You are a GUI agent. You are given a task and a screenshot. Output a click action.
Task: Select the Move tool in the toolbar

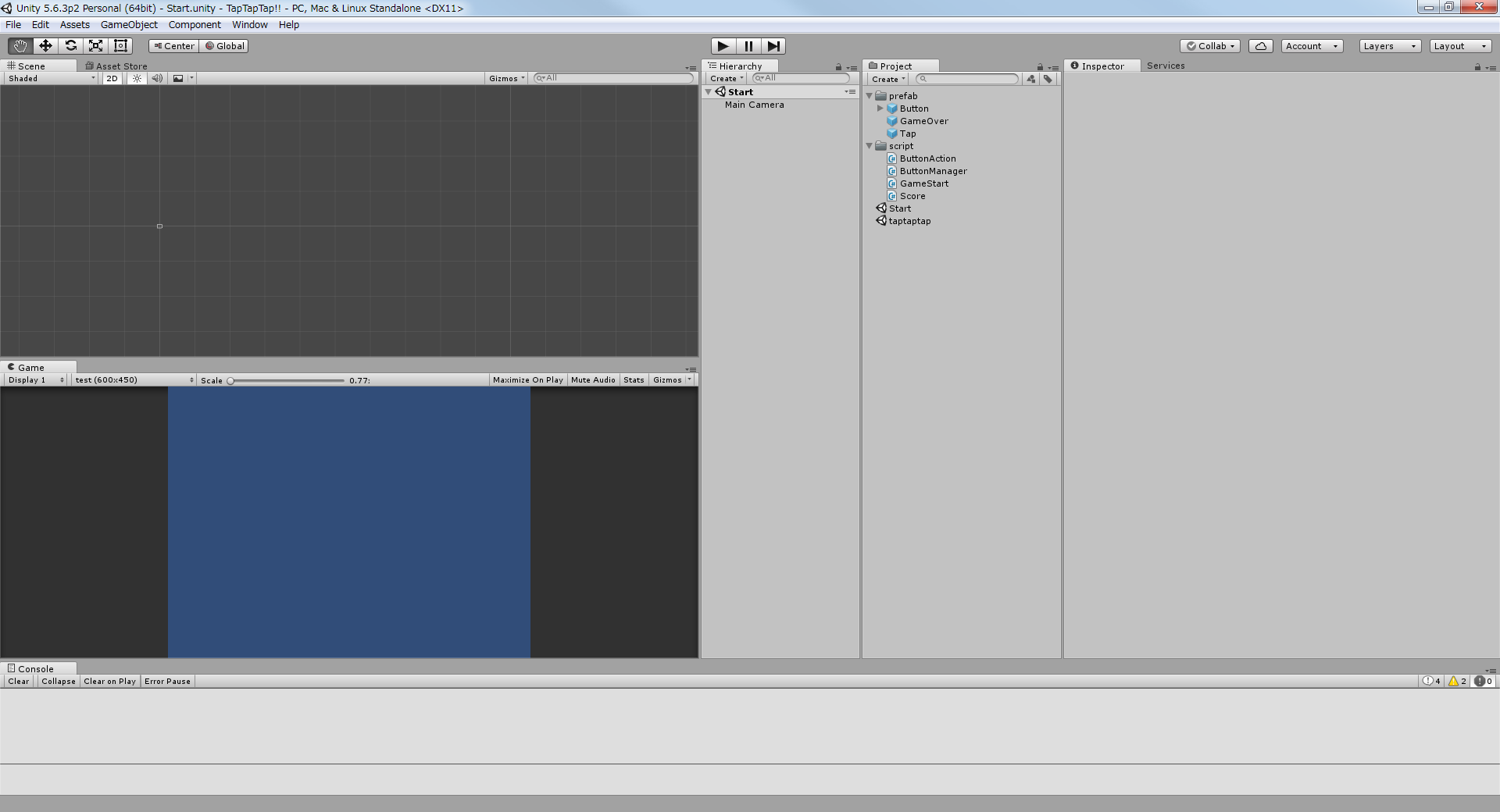(45, 46)
